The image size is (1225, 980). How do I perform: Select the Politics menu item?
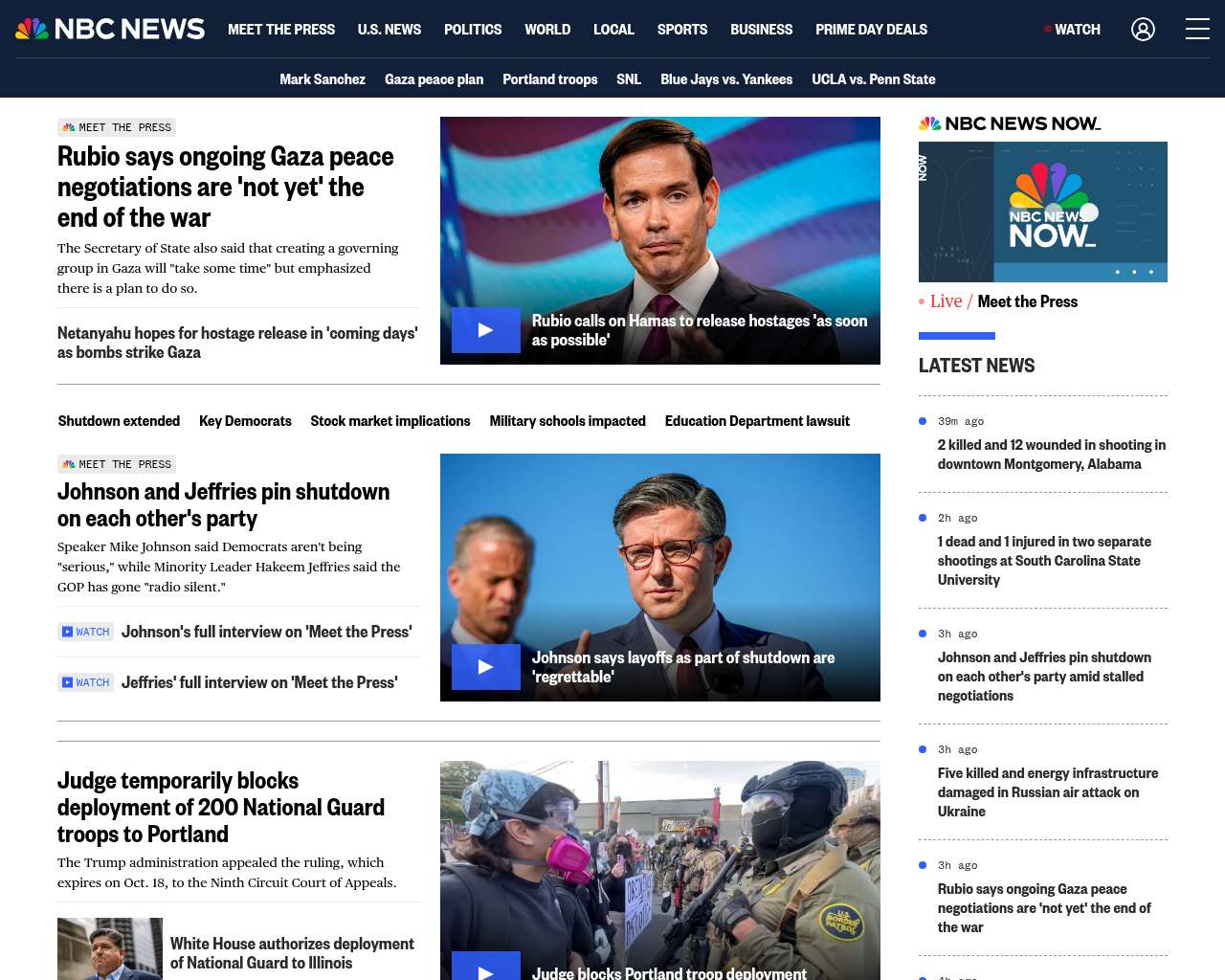tap(473, 30)
